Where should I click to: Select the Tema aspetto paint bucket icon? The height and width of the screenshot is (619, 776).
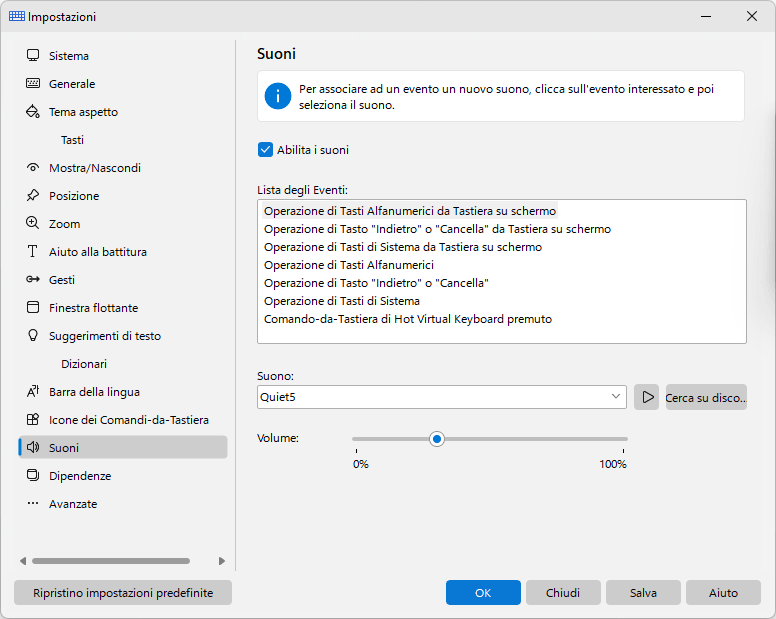coord(33,111)
